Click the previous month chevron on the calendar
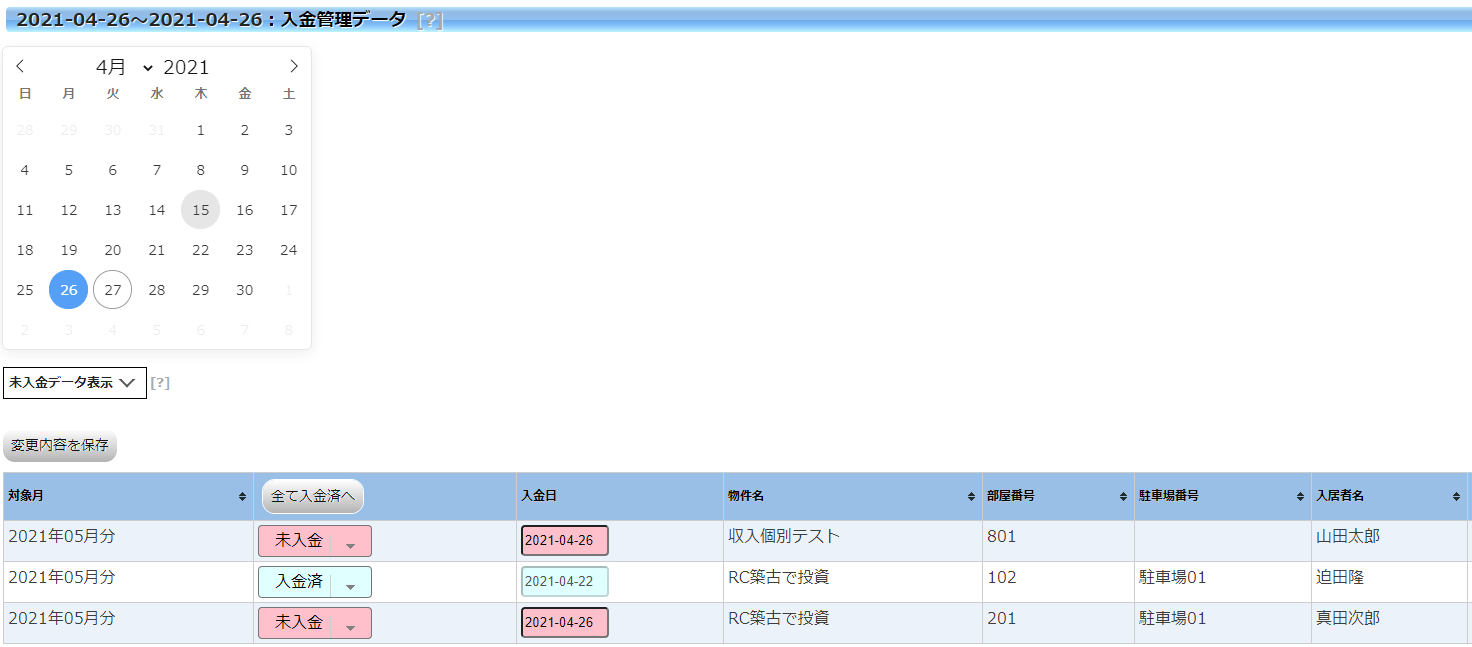Viewport: 1472px width, 647px height. (x=20, y=65)
